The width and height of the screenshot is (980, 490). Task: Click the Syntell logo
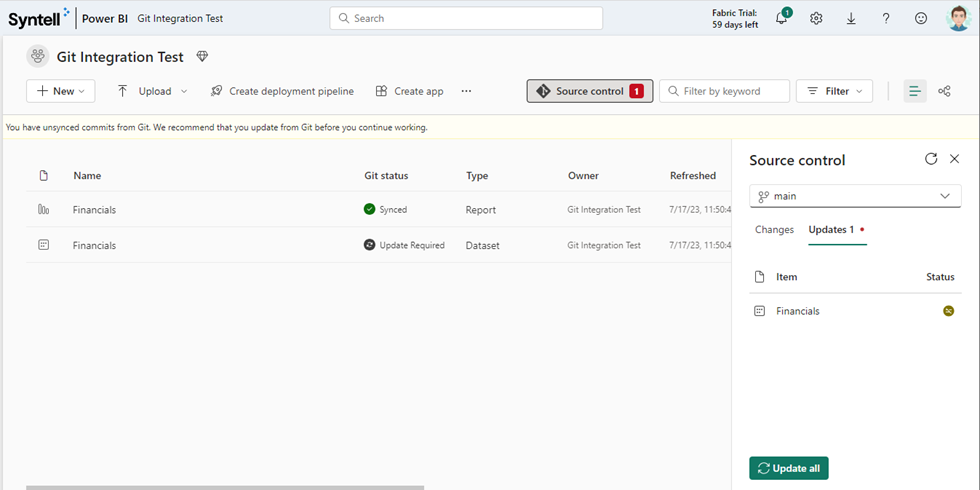coord(39,18)
